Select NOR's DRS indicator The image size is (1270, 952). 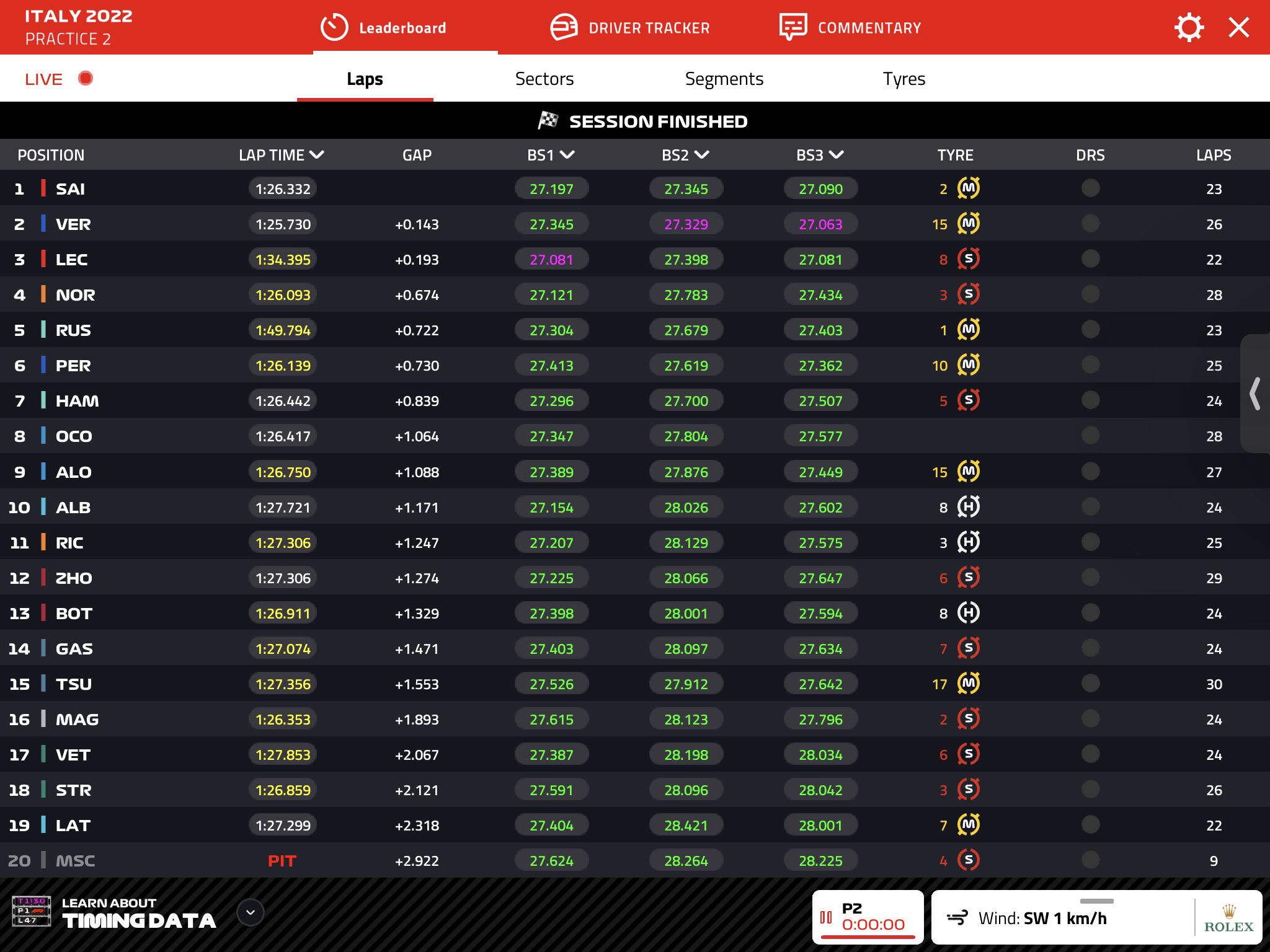(1090, 294)
